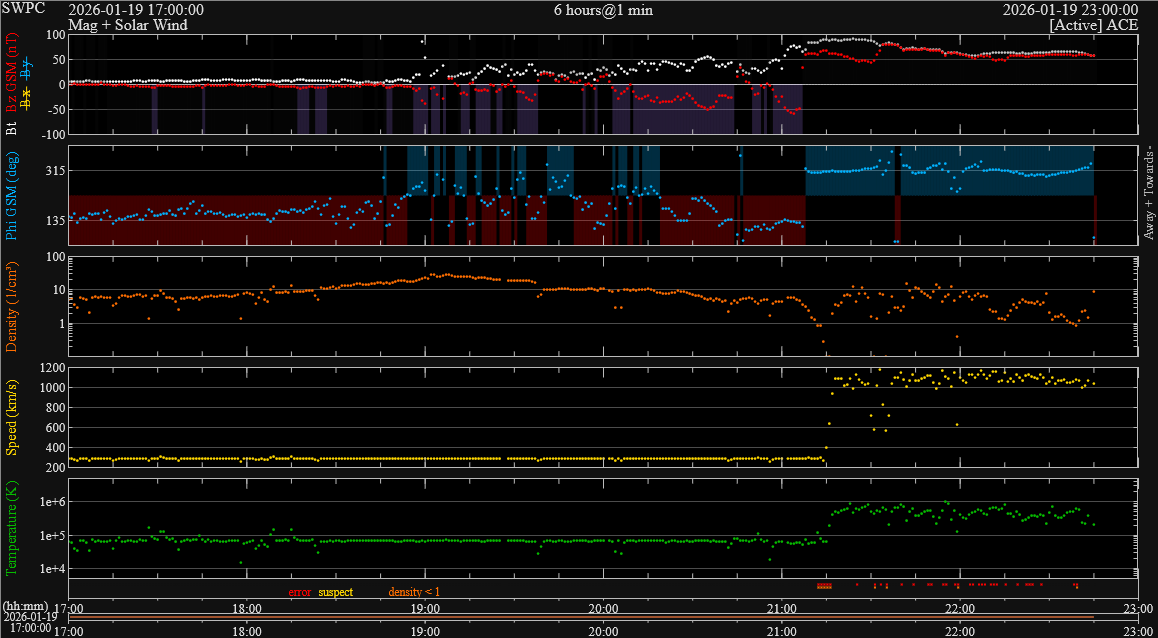Click the orange Density (1/cm³) axis label
Viewport: 1158px width, 638px height.
pos(12,306)
